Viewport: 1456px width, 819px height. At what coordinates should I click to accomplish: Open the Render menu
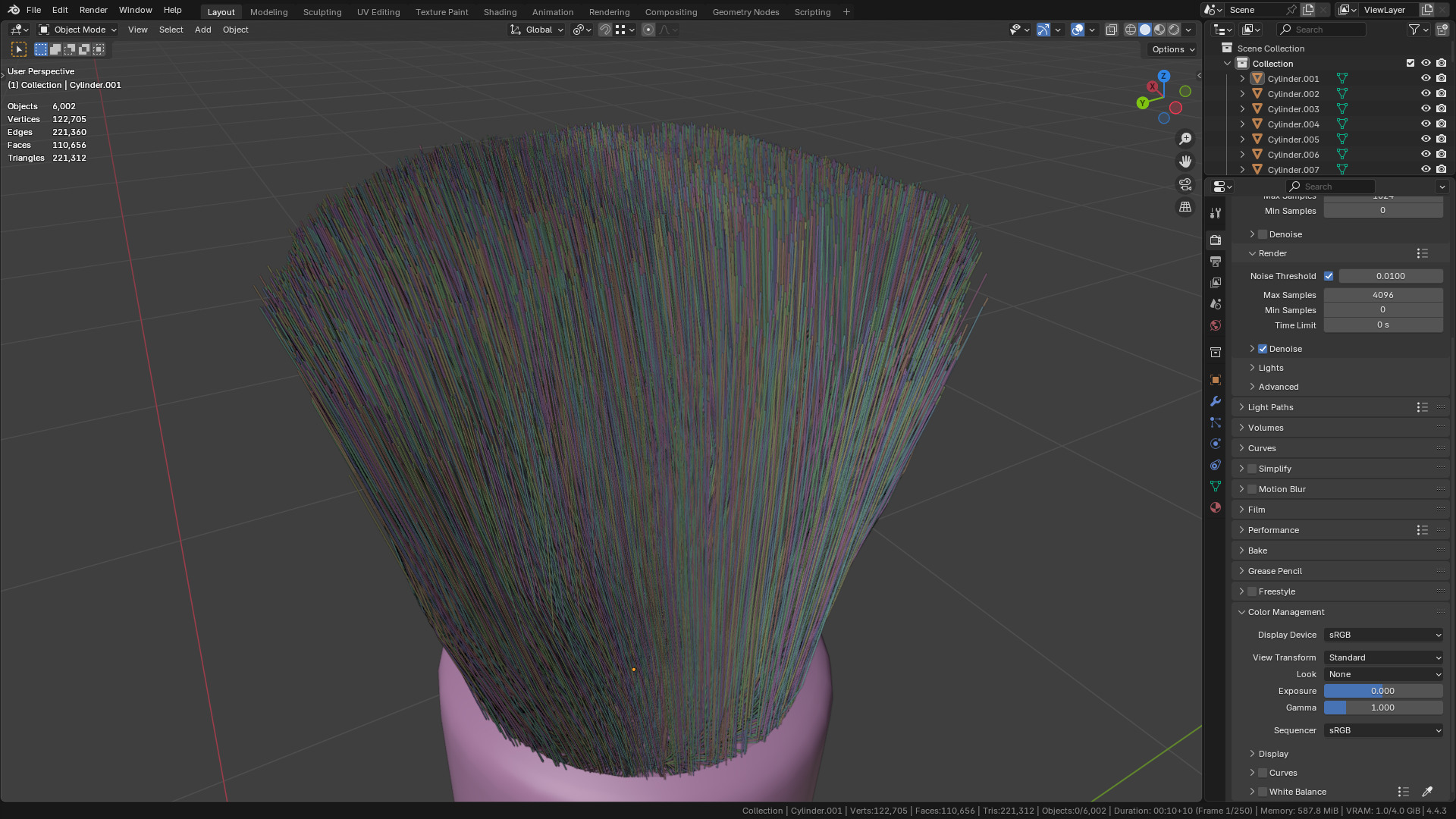[x=93, y=10]
